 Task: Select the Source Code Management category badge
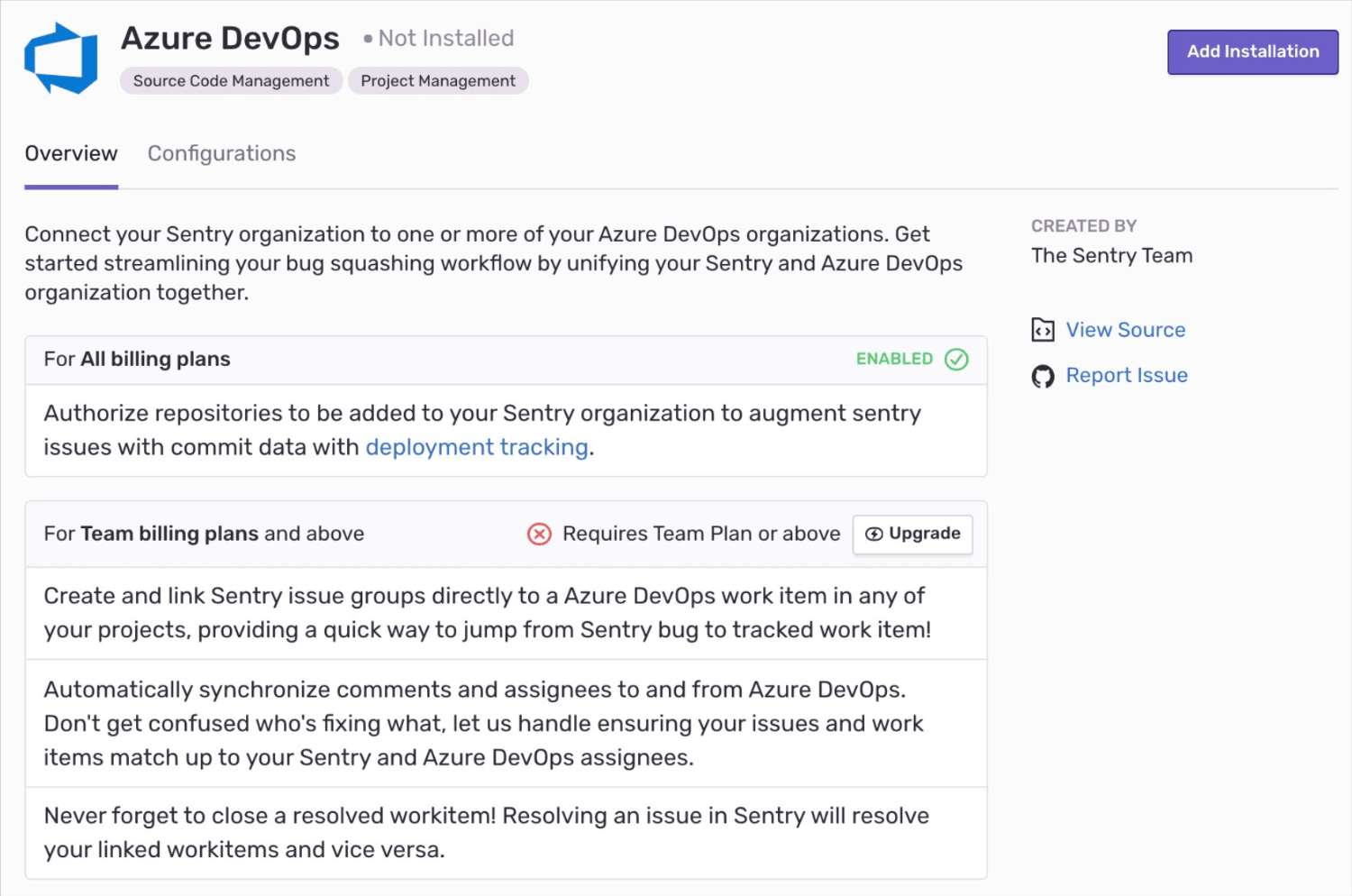pos(230,80)
